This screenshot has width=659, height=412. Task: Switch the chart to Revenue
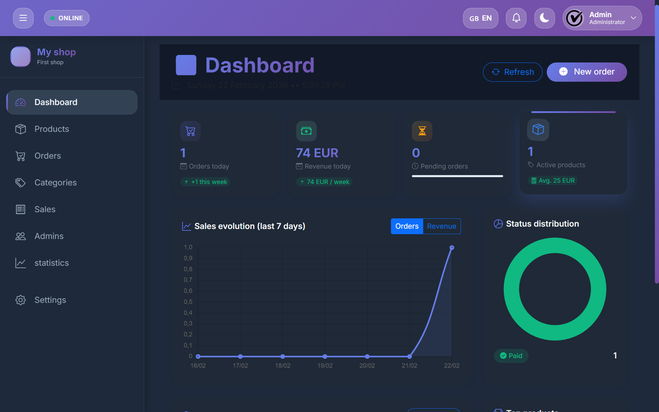click(x=441, y=227)
